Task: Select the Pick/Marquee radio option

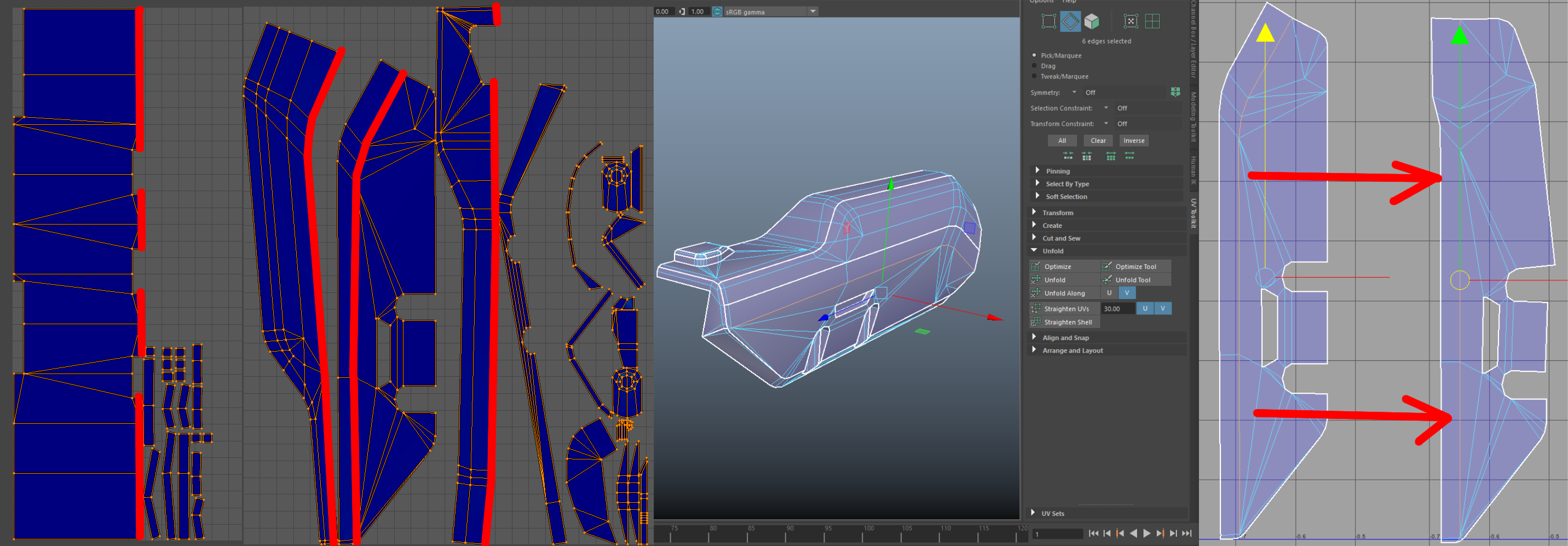Action: pyautogui.click(x=1034, y=55)
